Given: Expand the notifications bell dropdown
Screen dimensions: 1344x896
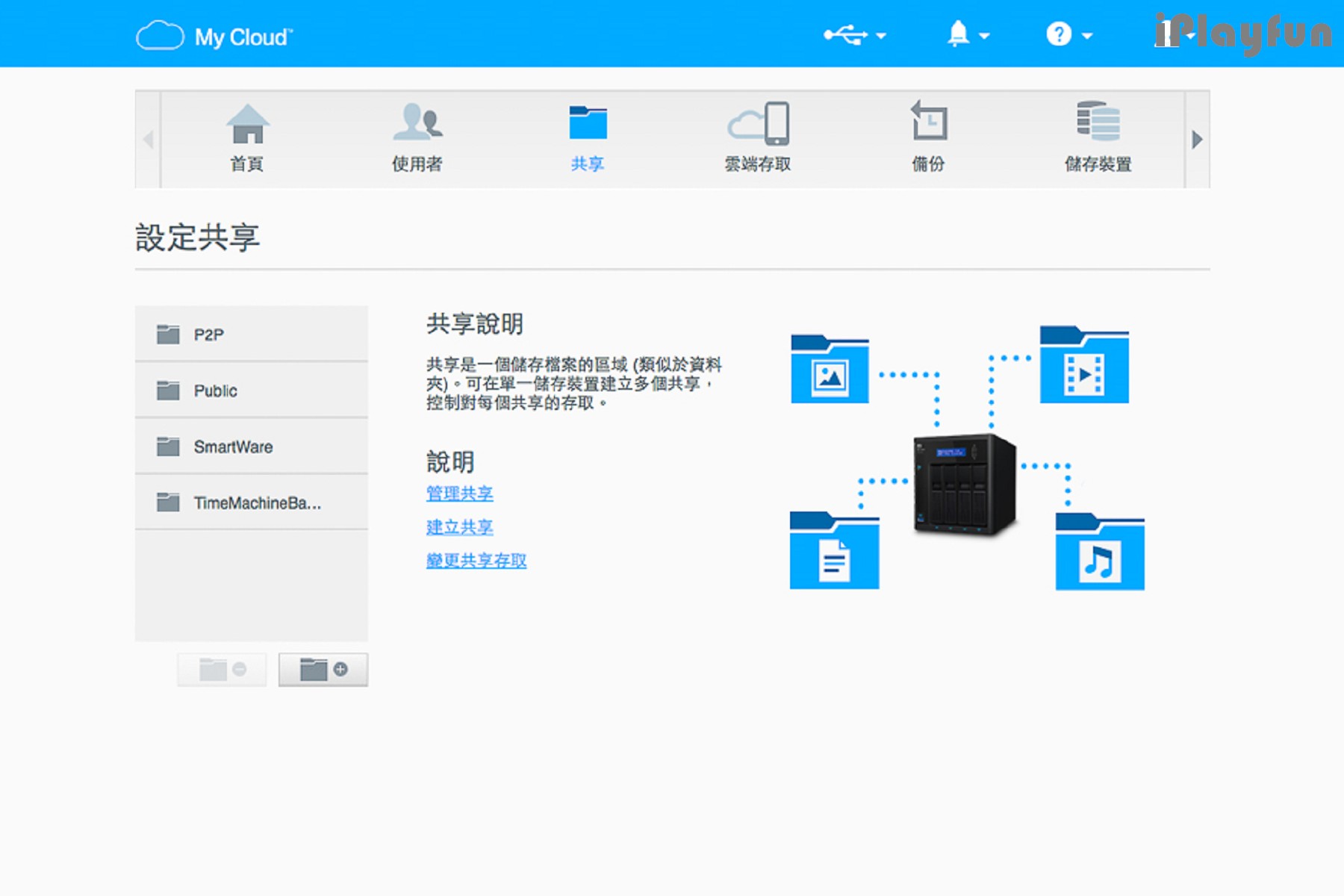Looking at the screenshot, I should point(968,35).
